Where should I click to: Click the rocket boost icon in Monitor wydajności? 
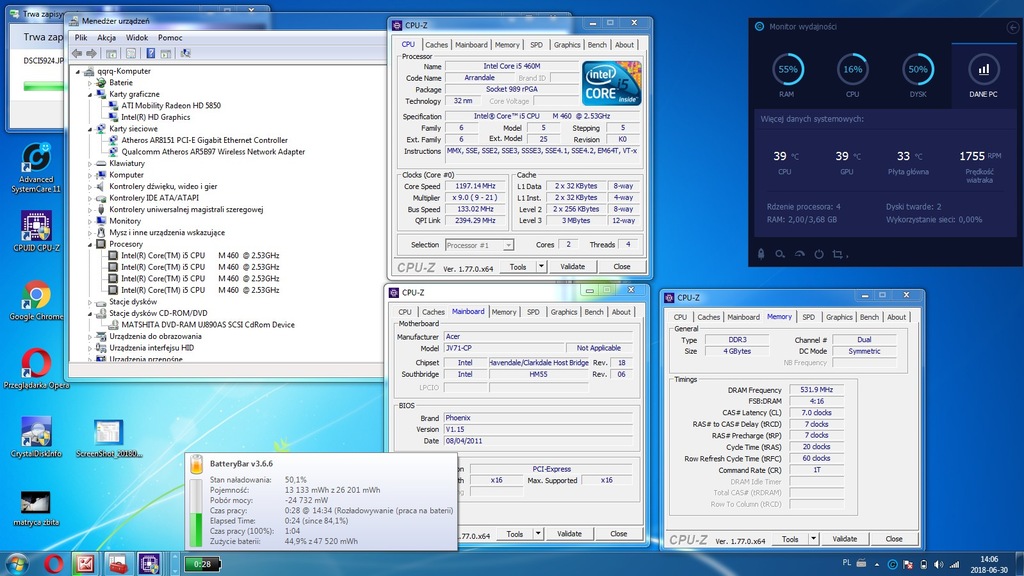pos(761,254)
